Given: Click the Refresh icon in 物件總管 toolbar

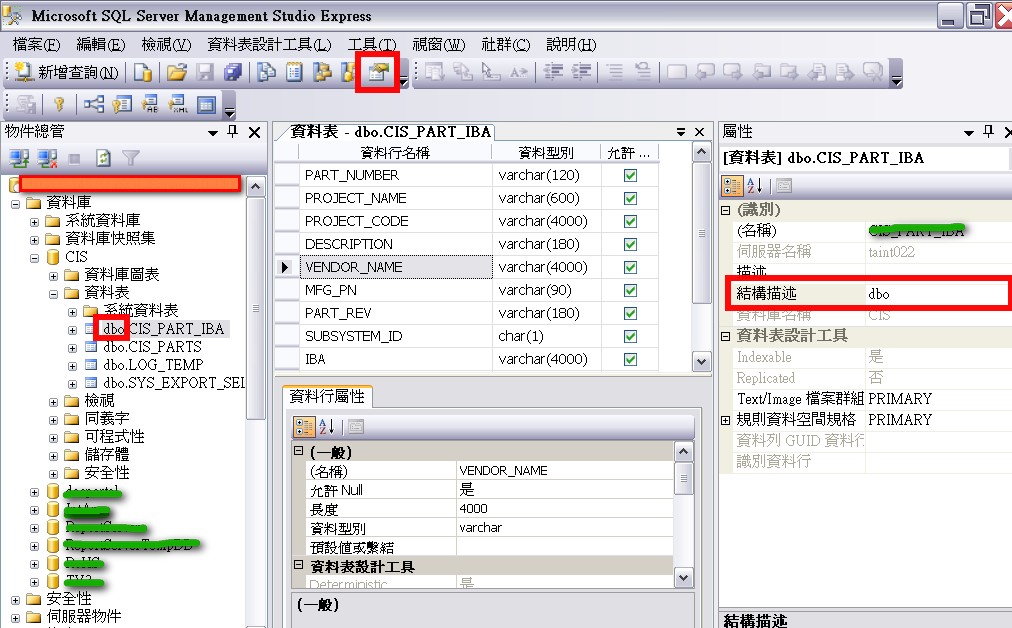Looking at the screenshot, I should pyautogui.click(x=103, y=158).
